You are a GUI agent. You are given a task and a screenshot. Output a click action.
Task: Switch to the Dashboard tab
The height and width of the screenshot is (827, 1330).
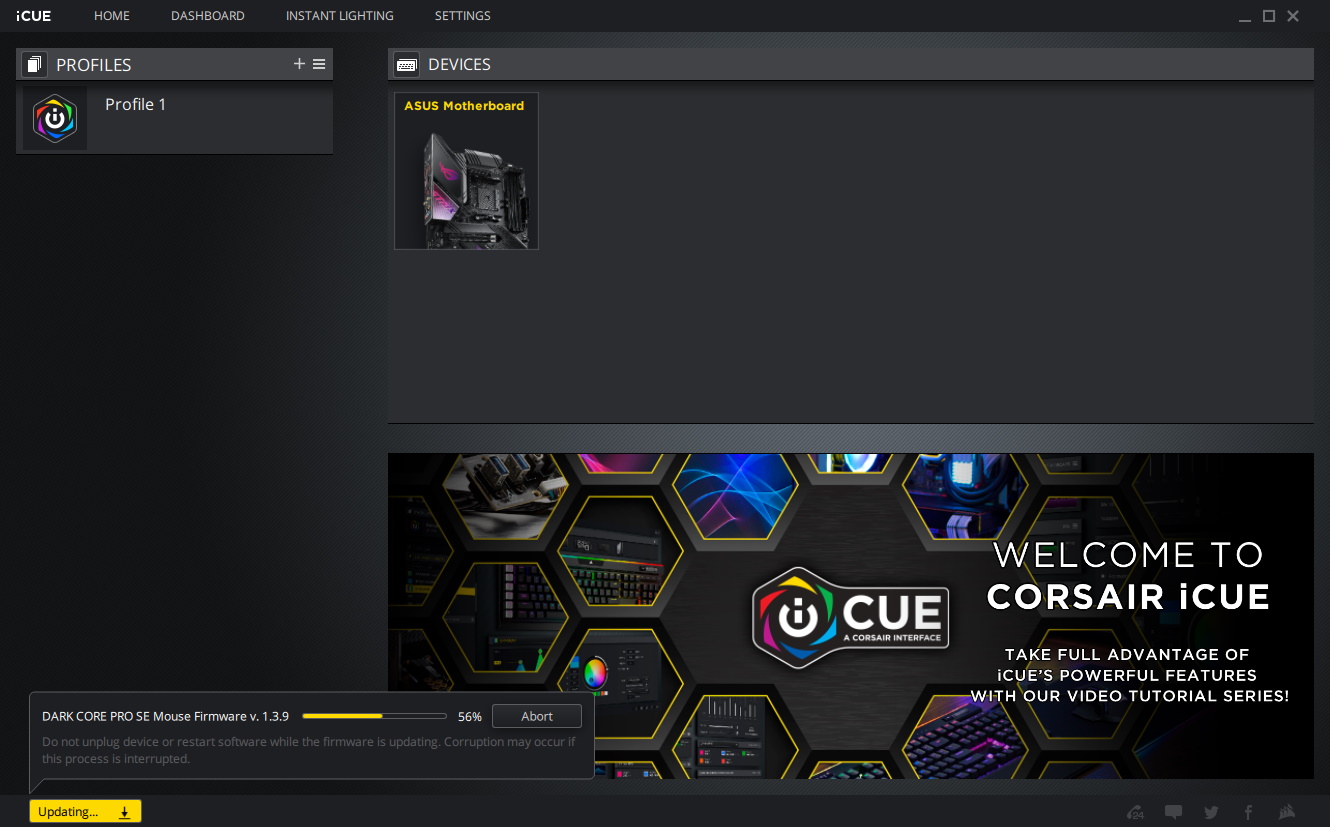208,16
